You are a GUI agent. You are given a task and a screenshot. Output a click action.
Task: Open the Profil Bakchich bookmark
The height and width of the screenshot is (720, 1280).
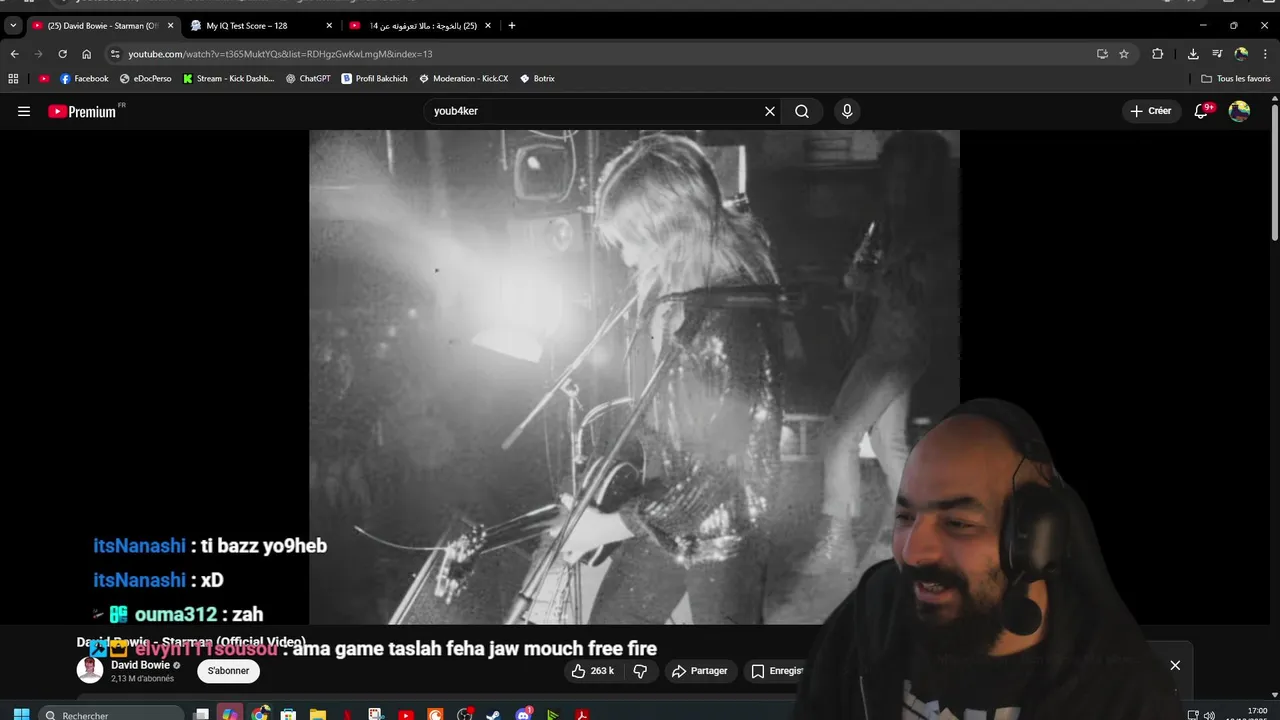[x=374, y=78]
